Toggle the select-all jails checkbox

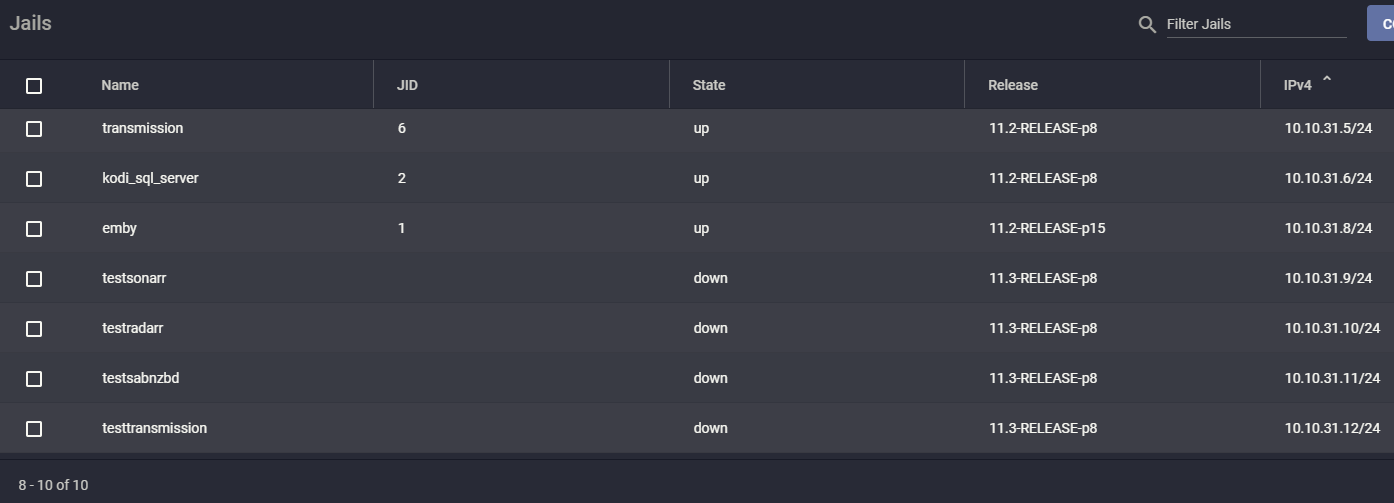point(34,86)
